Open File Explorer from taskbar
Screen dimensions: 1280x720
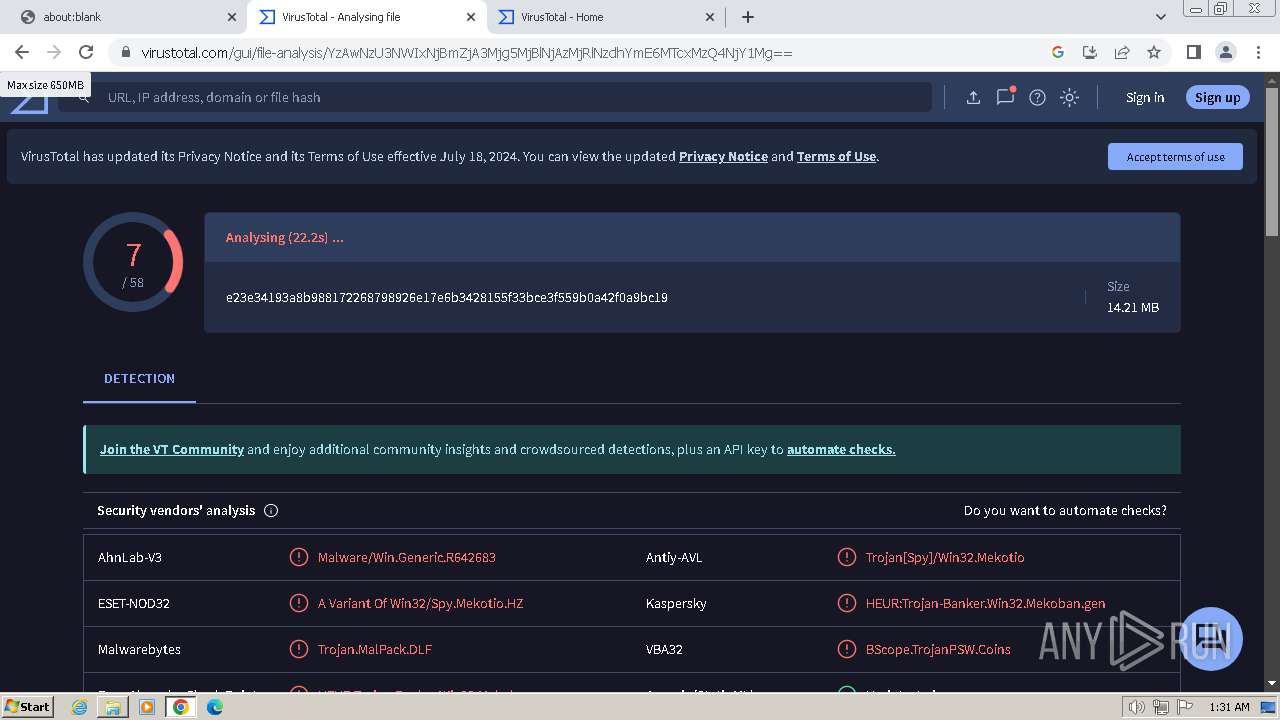113,707
